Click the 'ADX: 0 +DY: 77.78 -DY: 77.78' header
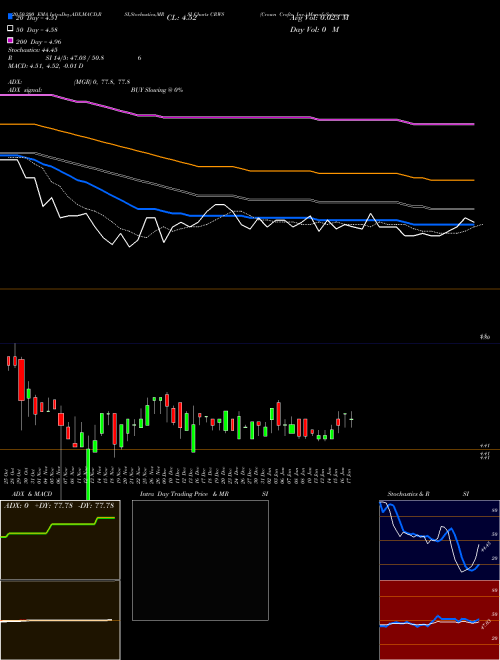This screenshot has height=660, width=500. 59,506
